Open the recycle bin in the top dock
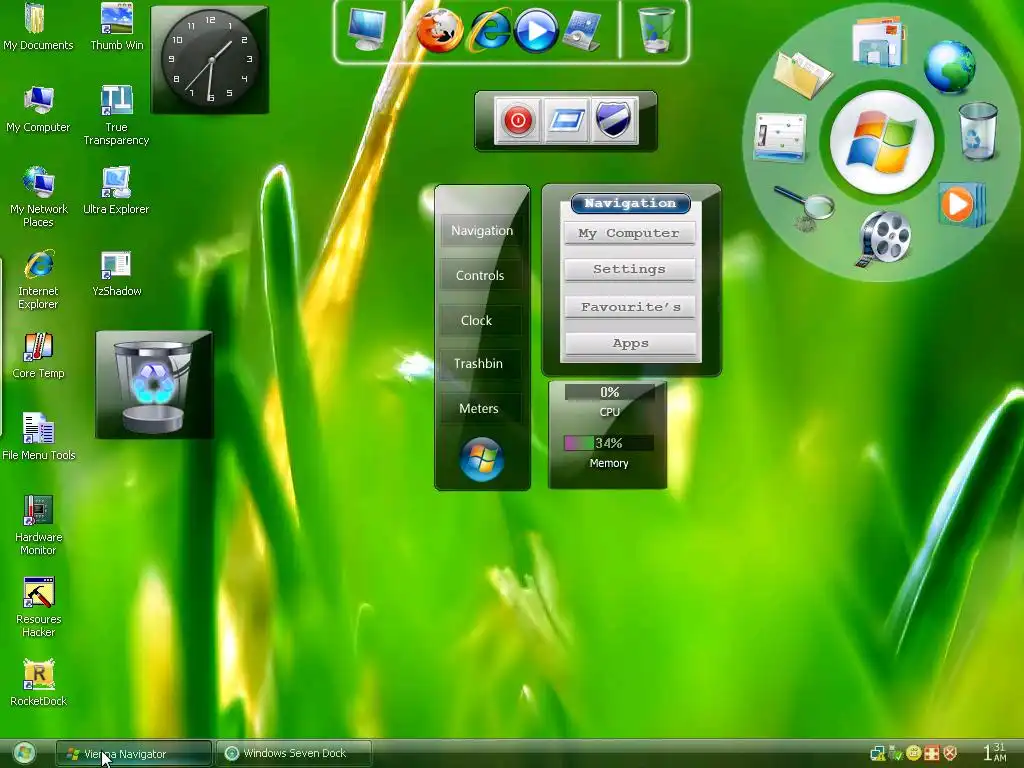1024x768 pixels. pyautogui.click(x=655, y=30)
